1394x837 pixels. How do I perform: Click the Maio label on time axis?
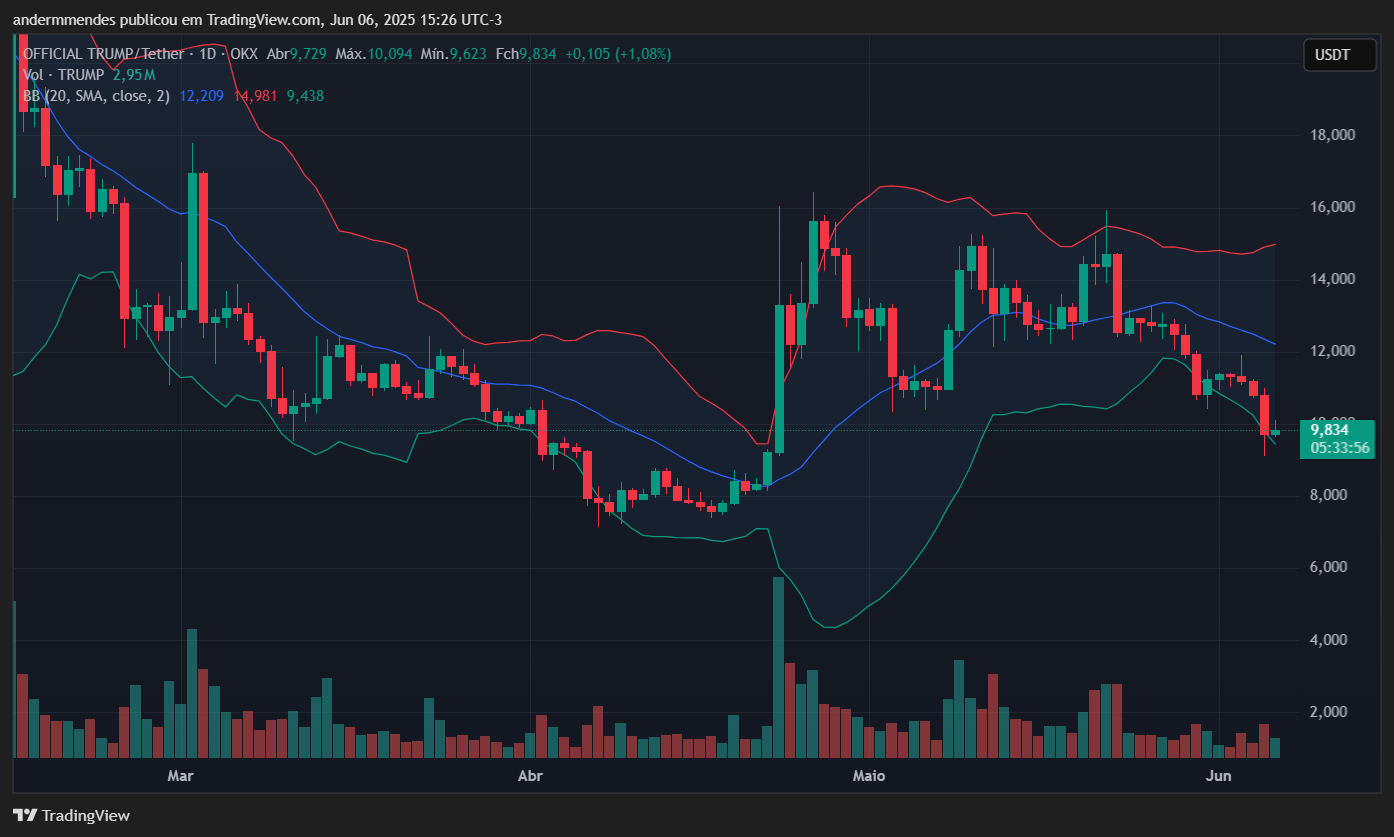(x=870, y=776)
